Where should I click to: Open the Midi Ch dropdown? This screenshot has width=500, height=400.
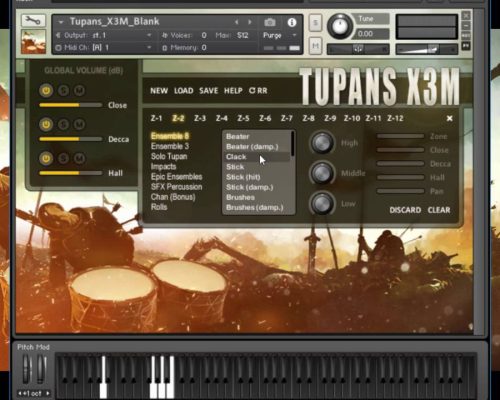point(104,48)
